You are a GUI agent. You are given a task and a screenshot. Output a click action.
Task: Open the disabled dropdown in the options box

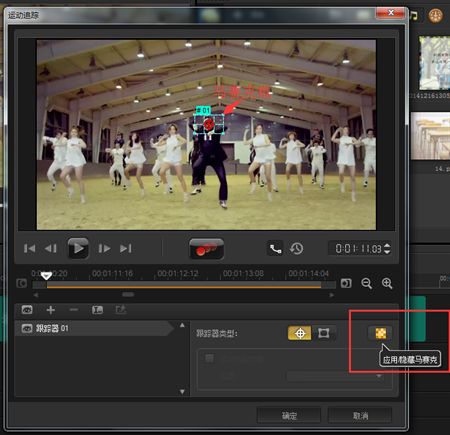click(335, 376)
